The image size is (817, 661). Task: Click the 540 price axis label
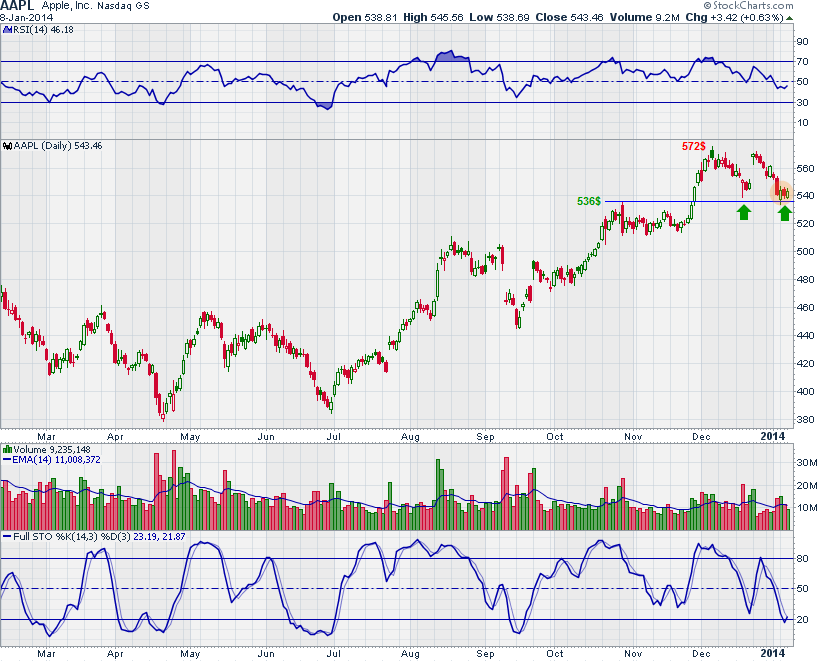click(x=805, y=196)
